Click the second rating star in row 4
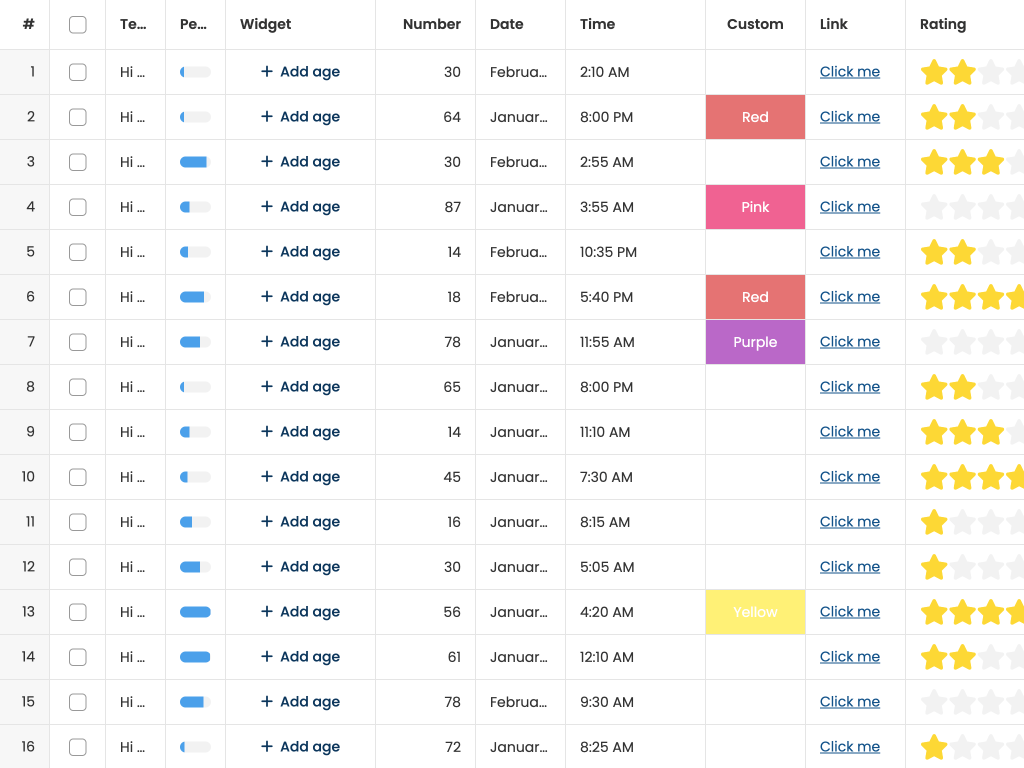The width and height of the screenshot is (1024, 768). [962, 207]
